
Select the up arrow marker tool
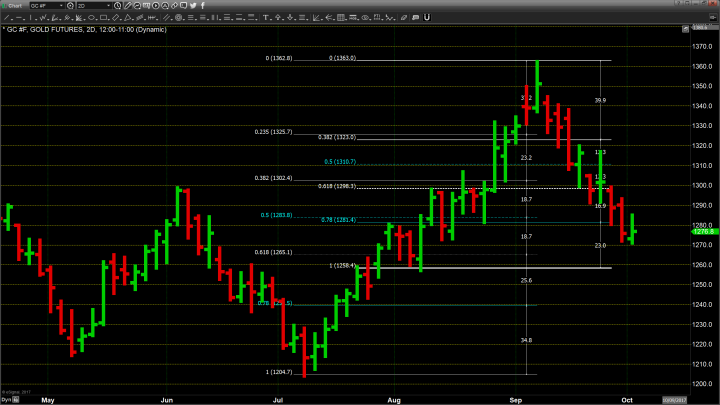click(x=278, y=17)
